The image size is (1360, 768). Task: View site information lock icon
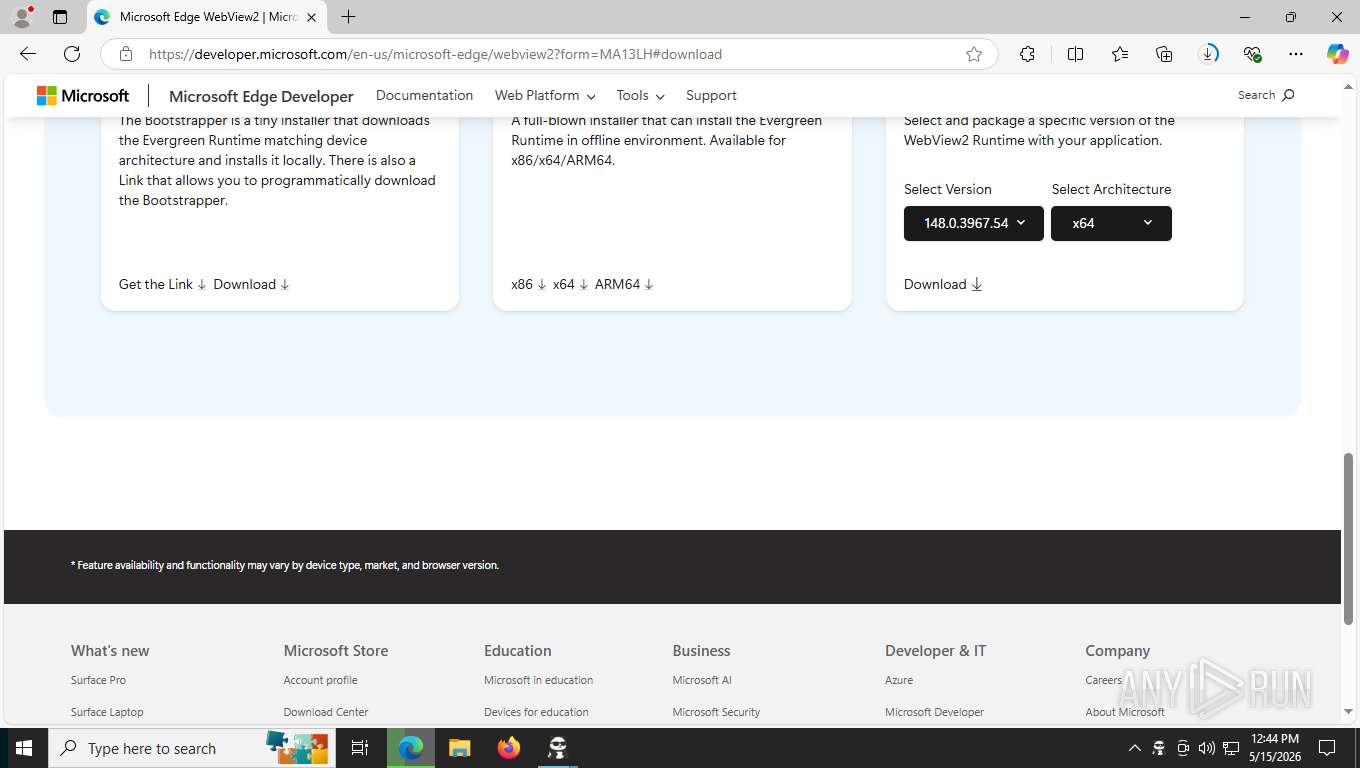click(126, 54)
